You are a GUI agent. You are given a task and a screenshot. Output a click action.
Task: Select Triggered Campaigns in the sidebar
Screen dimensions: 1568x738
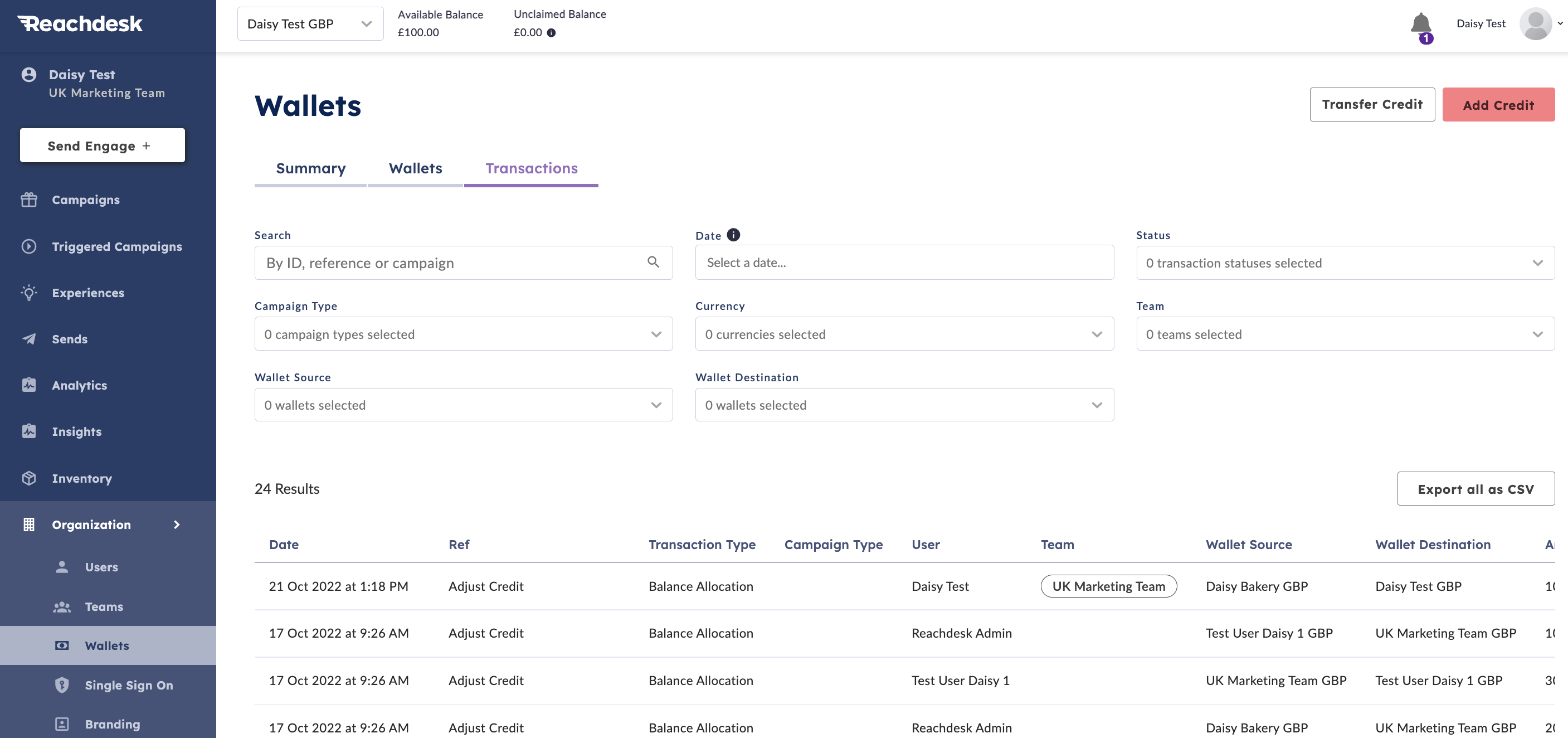click(x=116, y=246)
